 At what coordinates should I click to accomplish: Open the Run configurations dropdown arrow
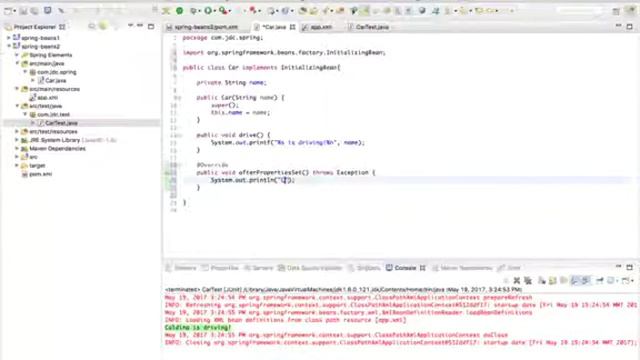[215, 11]
